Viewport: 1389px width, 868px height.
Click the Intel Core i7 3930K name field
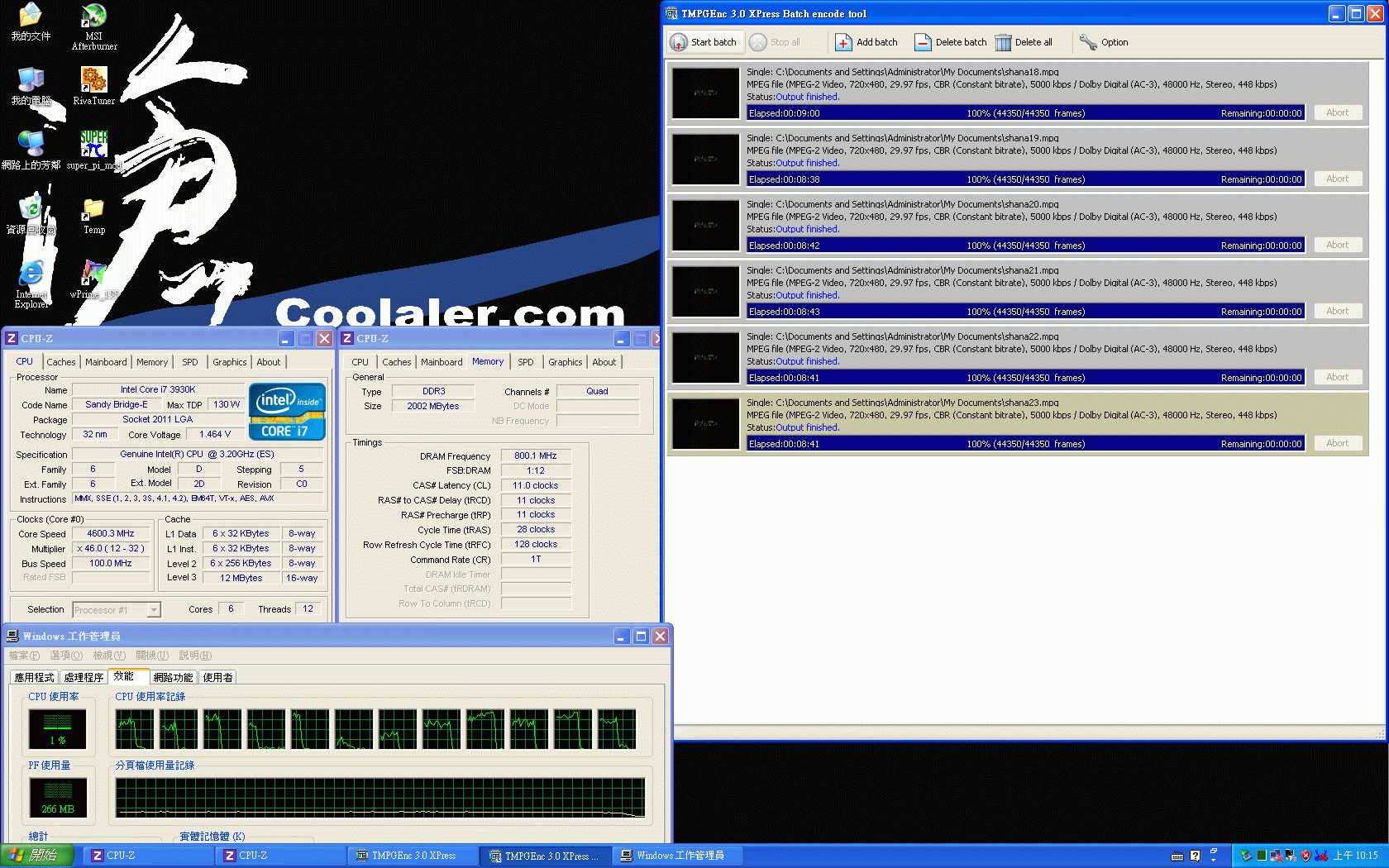pyautogui.click(x=158, y=389)
